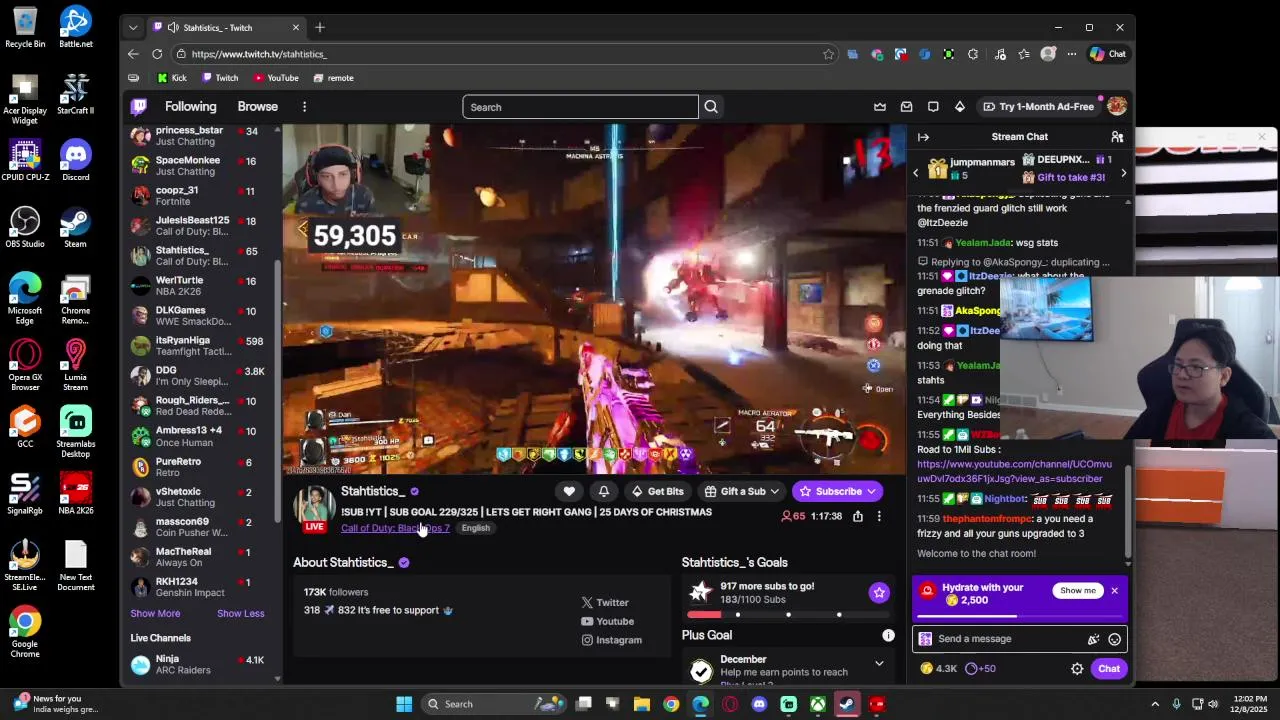
Task: Click the star icon on the sub goal
Action: pos(879,593)
